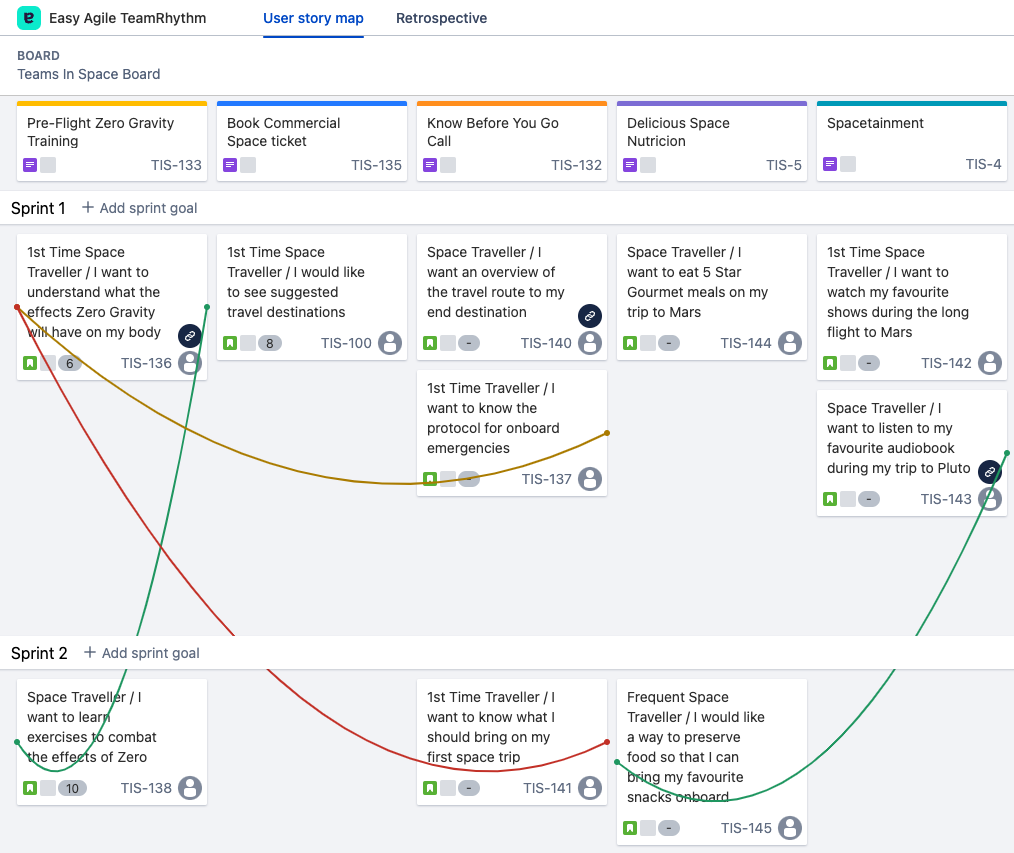Open issue key TIS-141 link
1014x853 pixels.
tap(547, 788)
